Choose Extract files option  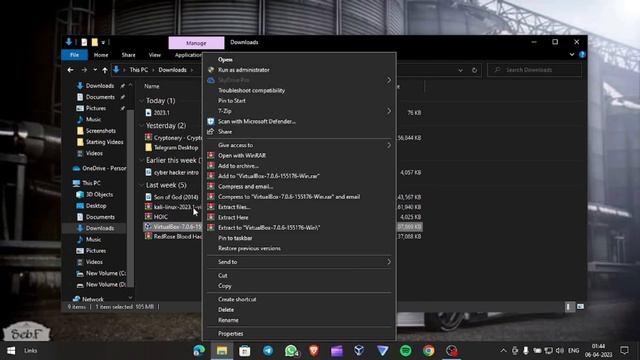(x=234, y=207)
